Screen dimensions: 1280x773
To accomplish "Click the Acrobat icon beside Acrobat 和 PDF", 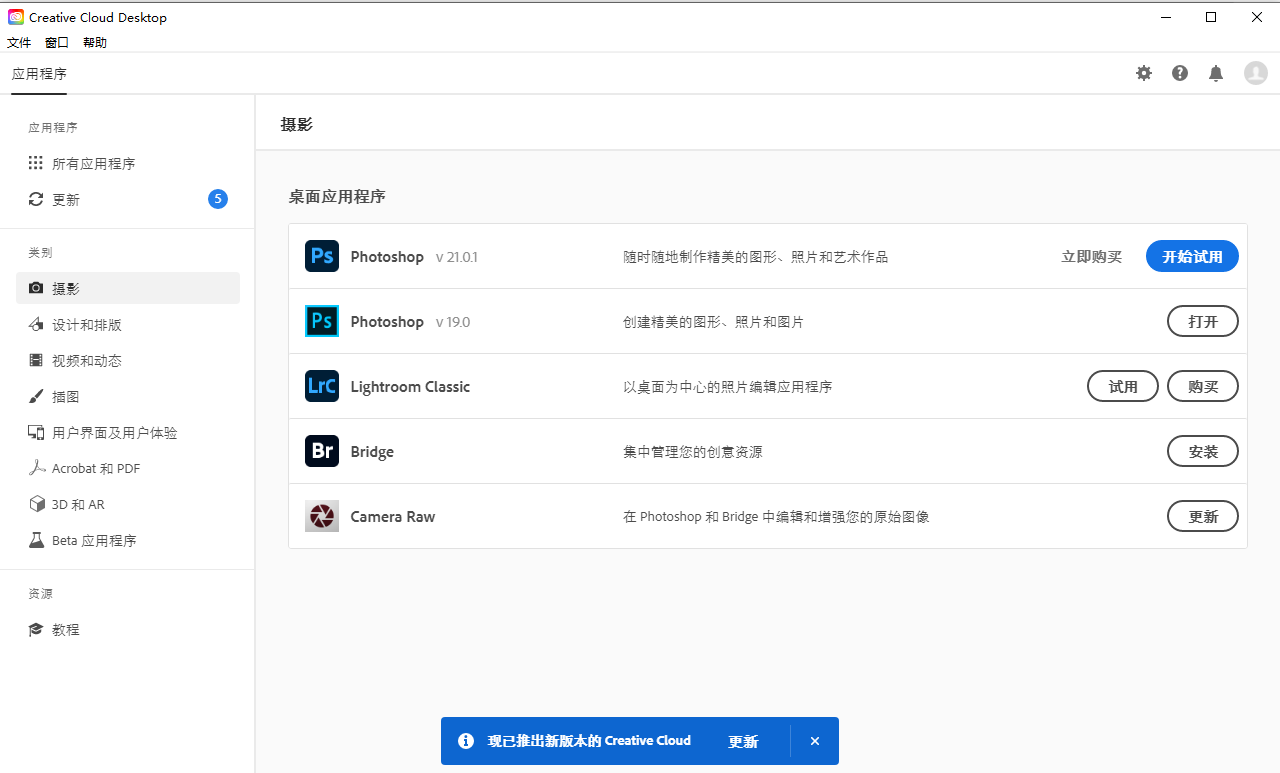I will tap(36, 468).
